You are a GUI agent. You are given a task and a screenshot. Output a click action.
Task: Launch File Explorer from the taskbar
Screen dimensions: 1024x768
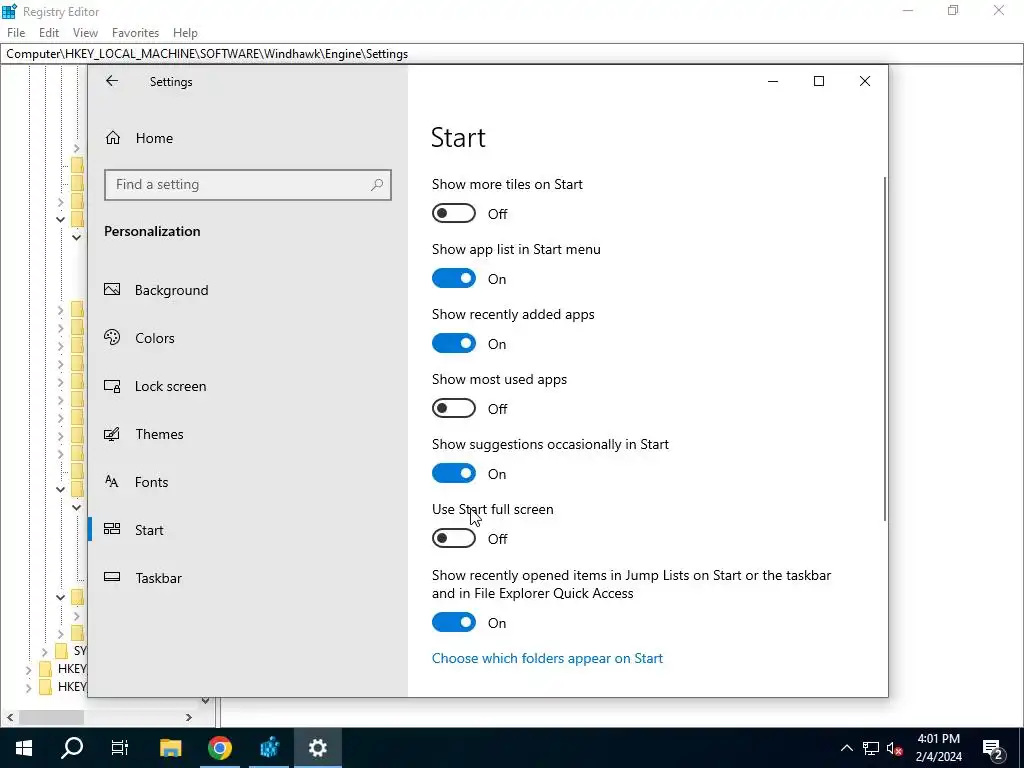170,748
